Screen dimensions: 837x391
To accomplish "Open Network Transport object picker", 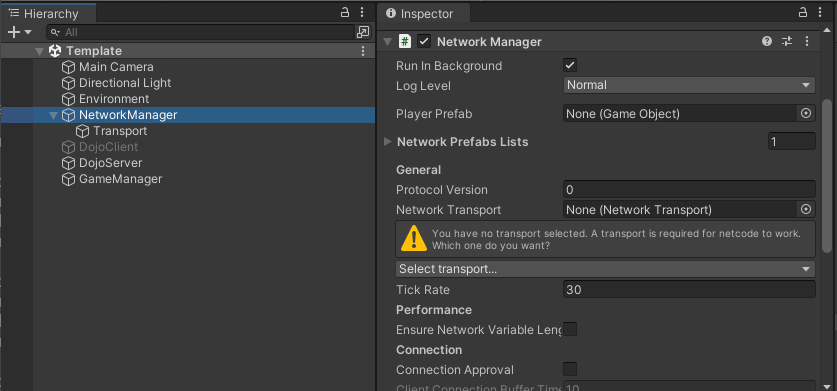I will pyautogui.click(x=806, y=210).
